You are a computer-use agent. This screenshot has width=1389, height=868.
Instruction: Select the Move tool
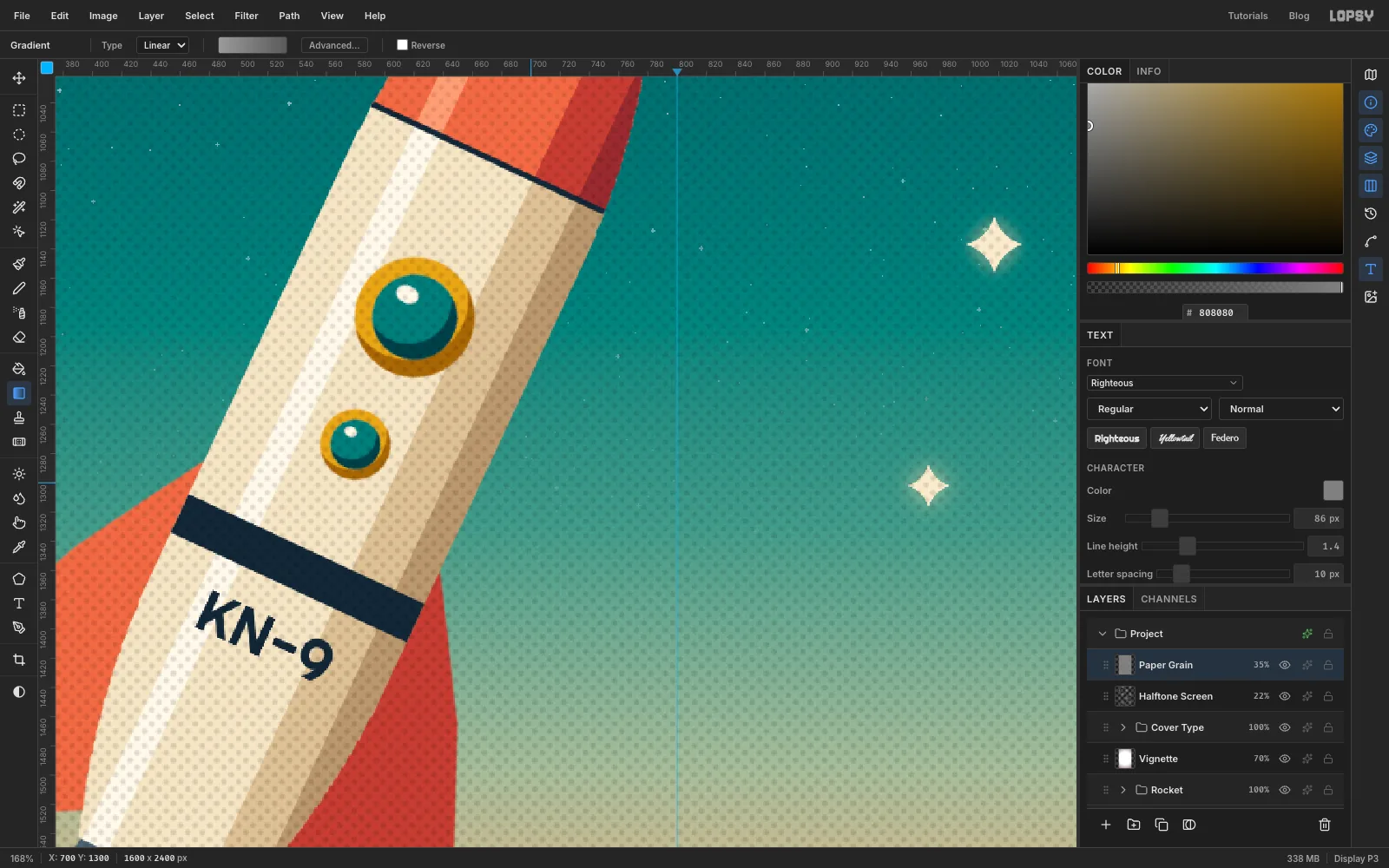pos(19,78)
